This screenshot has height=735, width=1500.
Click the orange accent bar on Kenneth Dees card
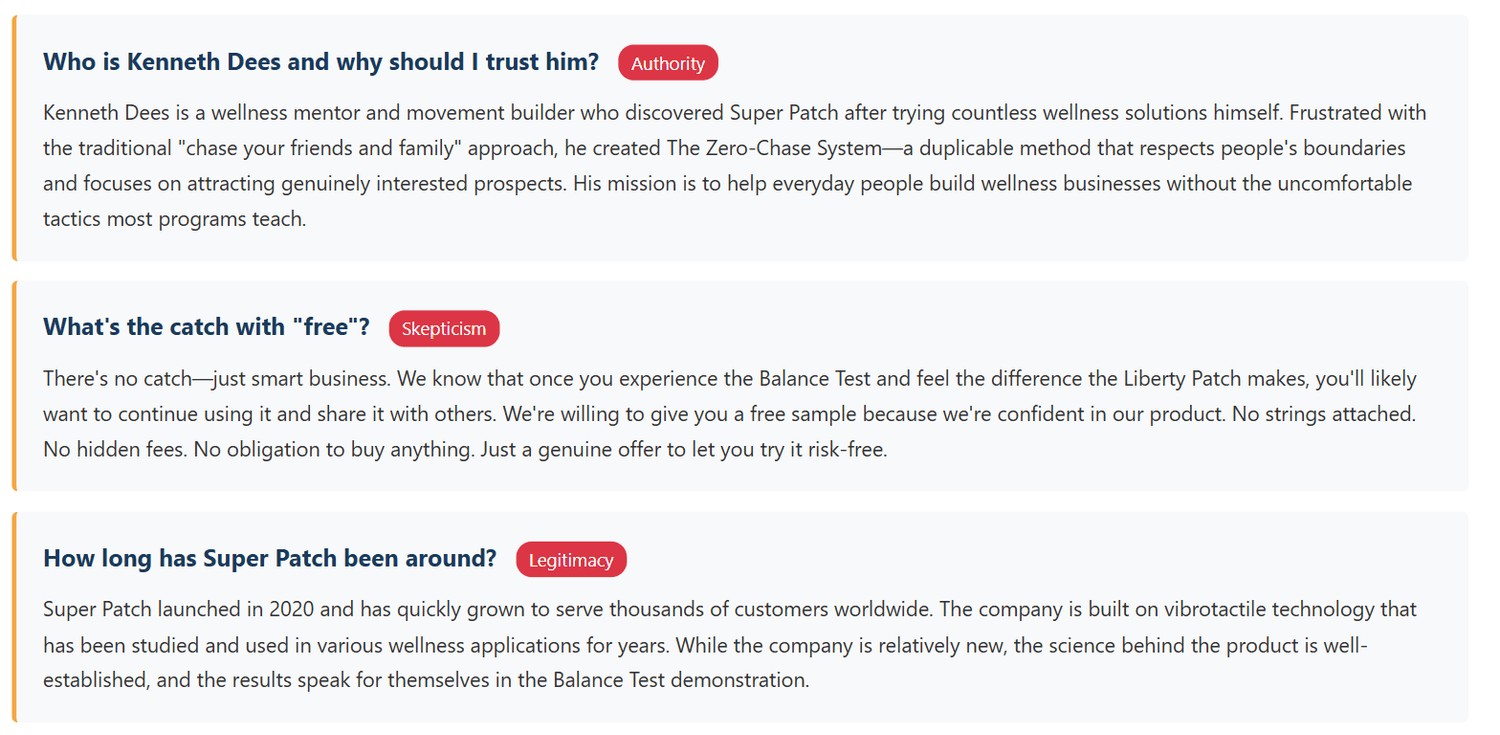[14, 138]
